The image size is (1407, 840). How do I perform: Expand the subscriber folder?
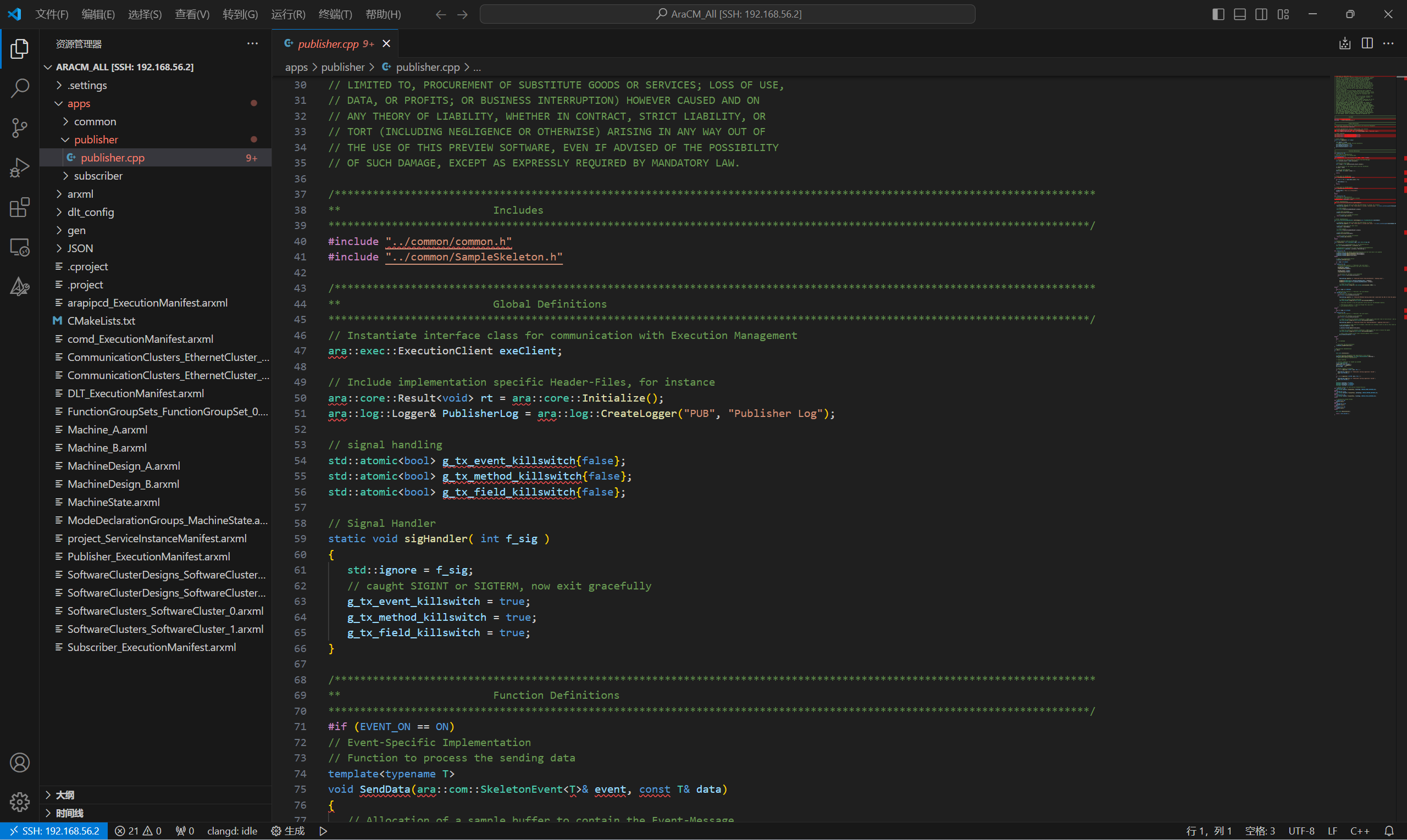[98, 176]
